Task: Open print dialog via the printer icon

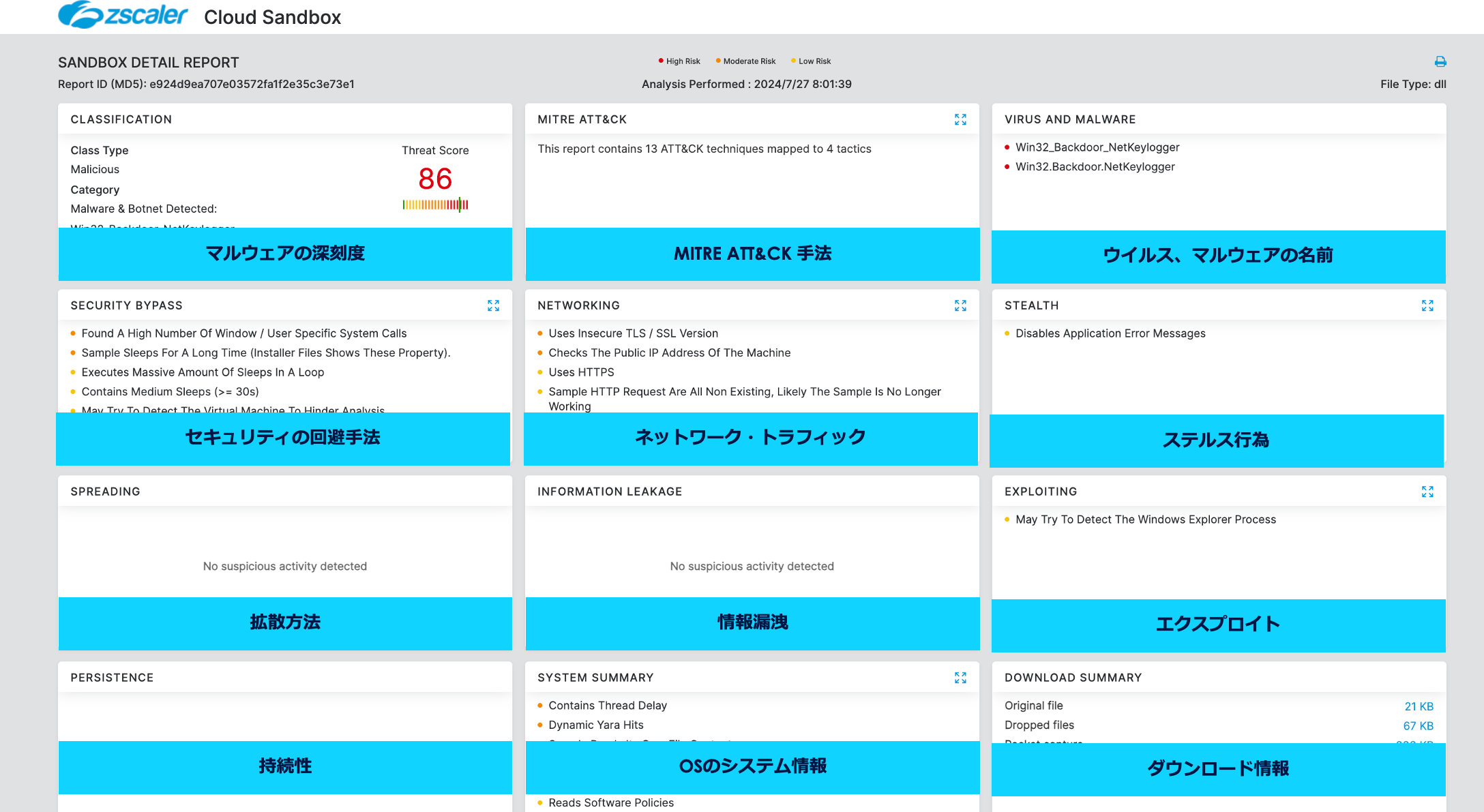Action: [1440, 61]
